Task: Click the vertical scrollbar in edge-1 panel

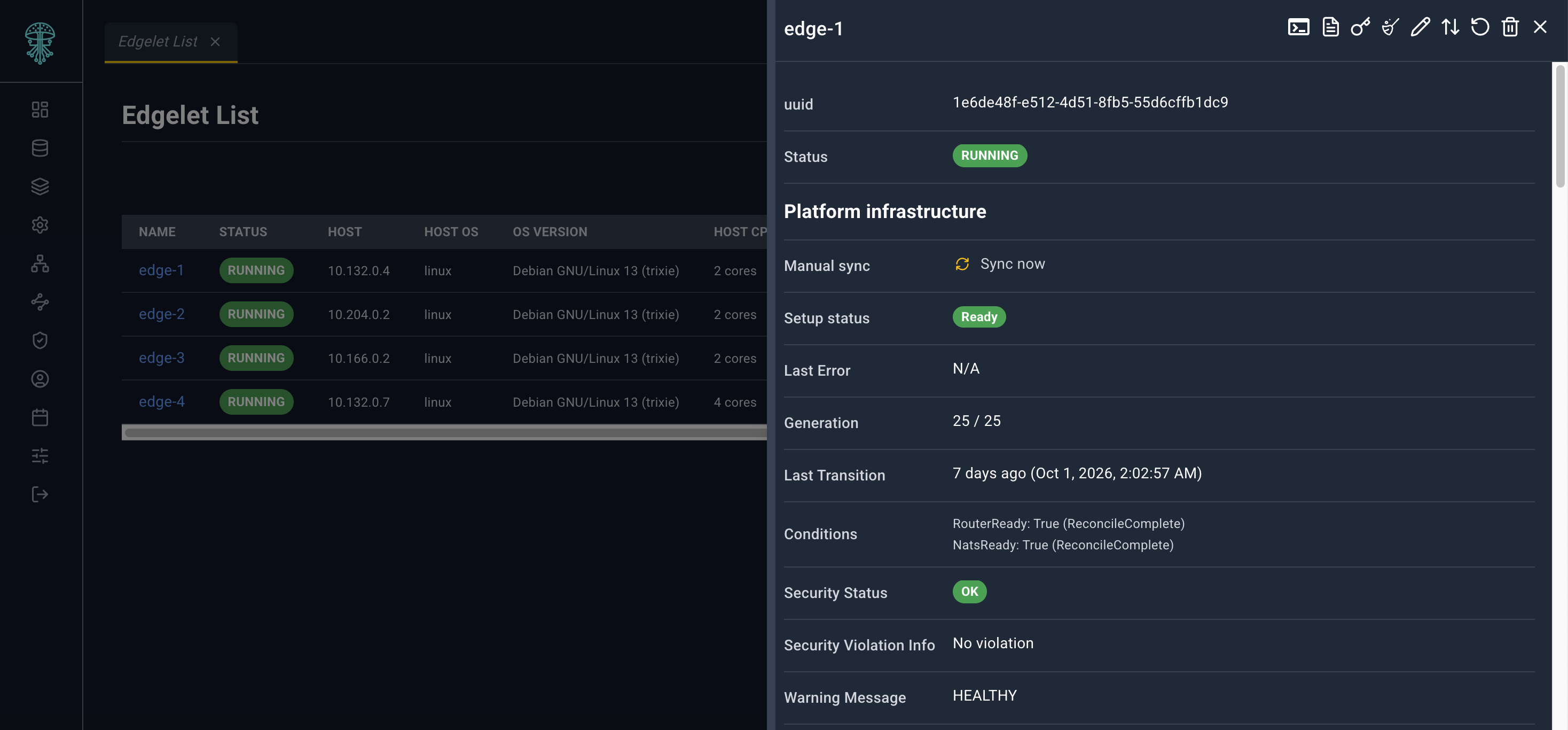Action: tap(1559, 126)
